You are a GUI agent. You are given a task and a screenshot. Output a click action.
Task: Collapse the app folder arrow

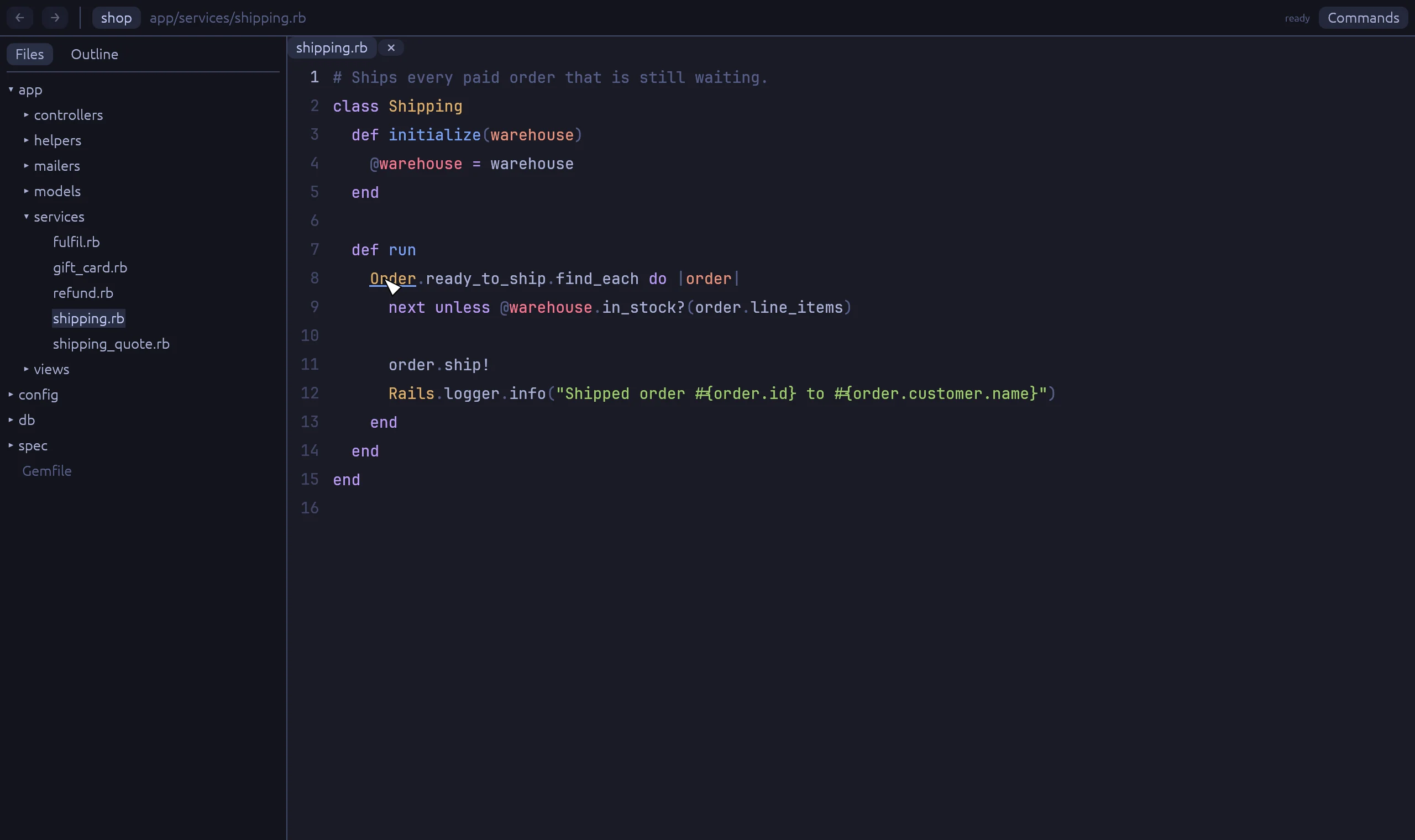coord(11,90)
